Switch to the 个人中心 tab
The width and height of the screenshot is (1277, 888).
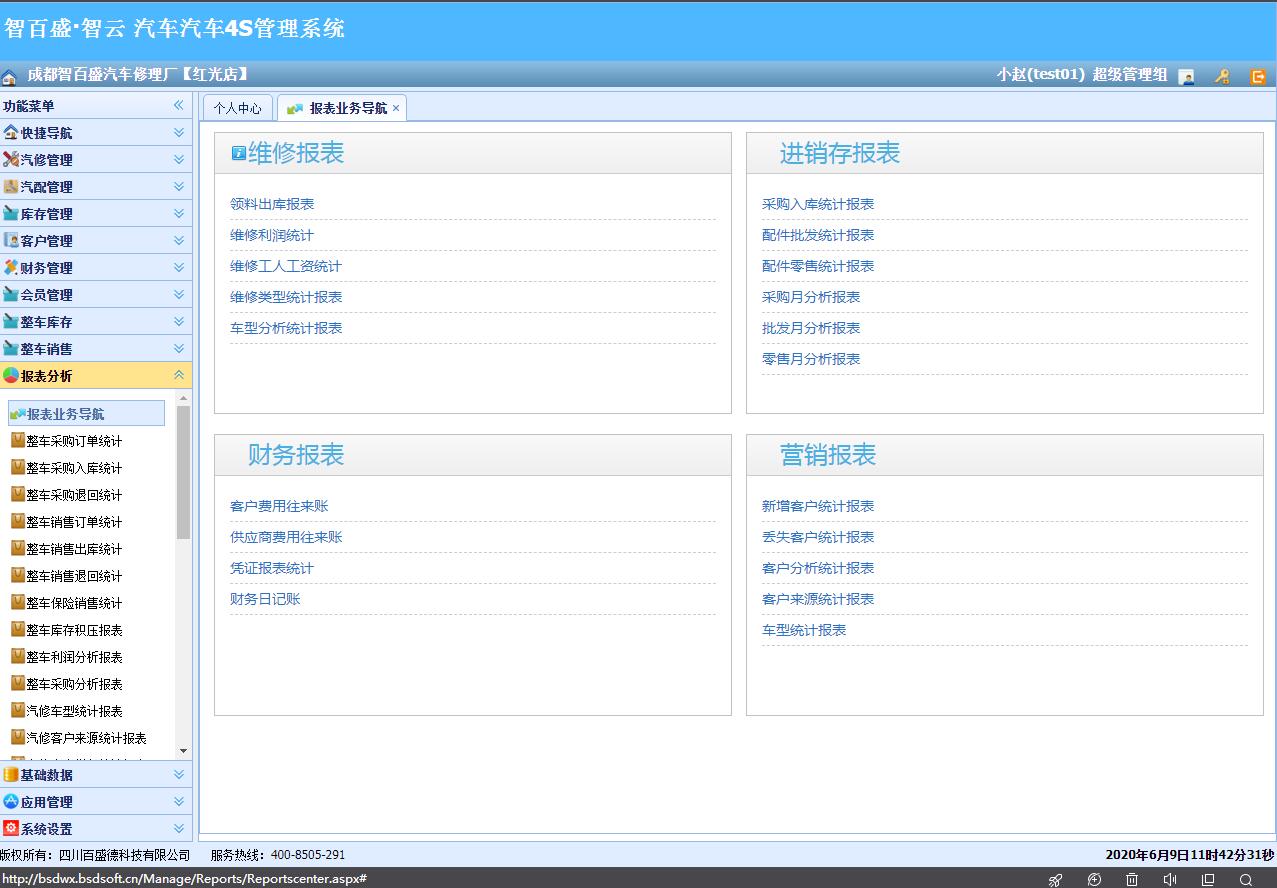click(237, 108)
